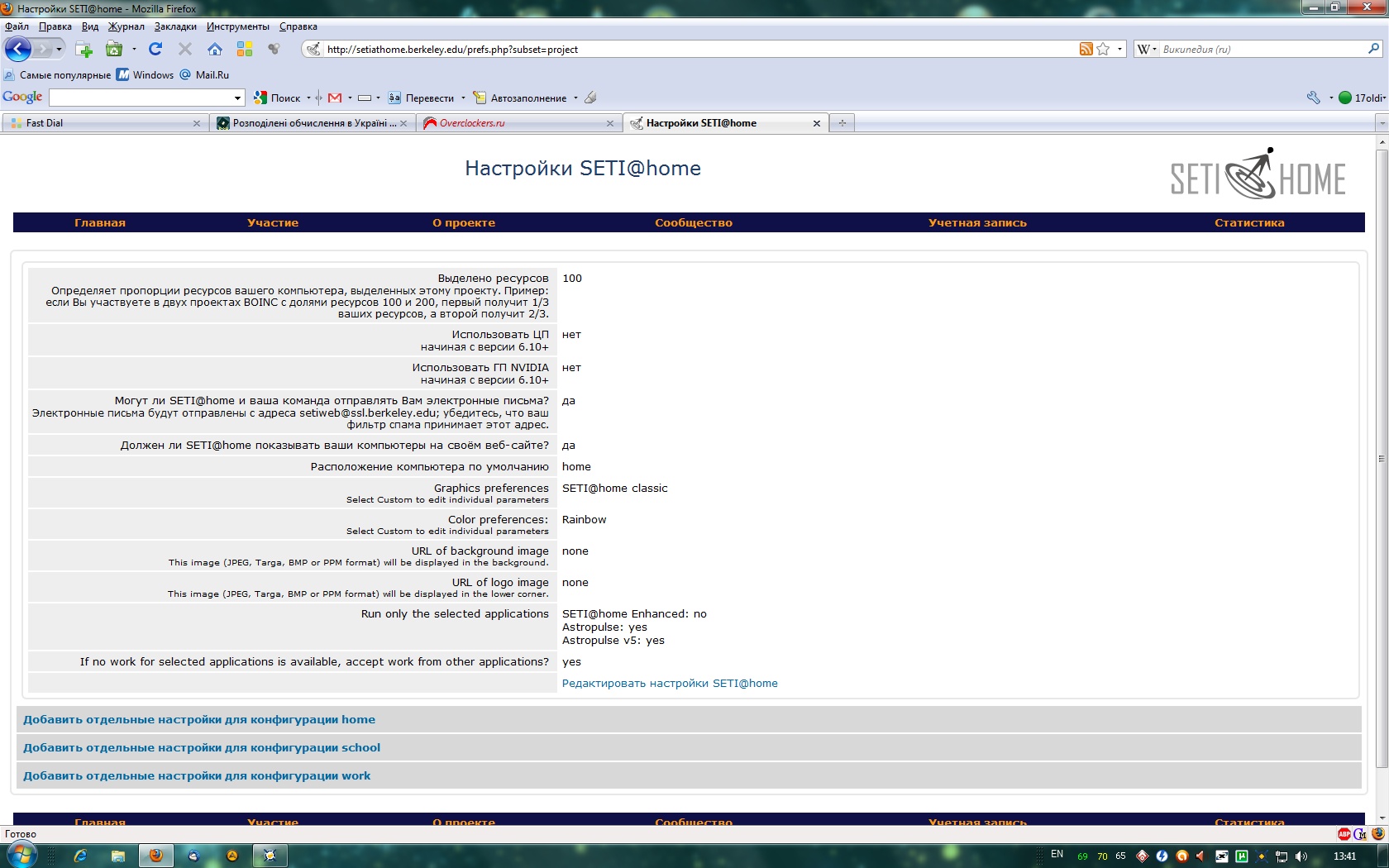
Task: Open a new tab with the plus button
Action: 842,123
